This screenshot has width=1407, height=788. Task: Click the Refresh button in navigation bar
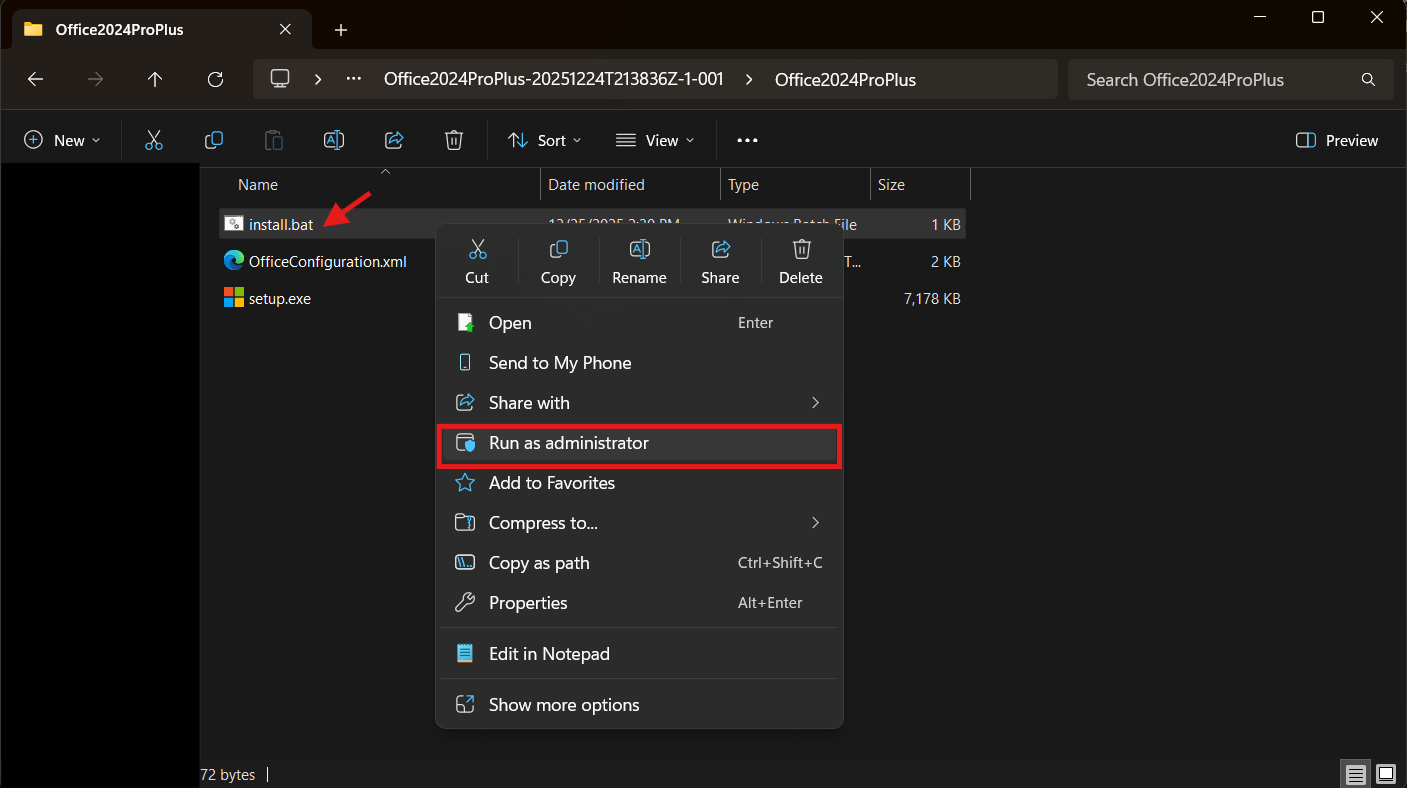point(215,80)
